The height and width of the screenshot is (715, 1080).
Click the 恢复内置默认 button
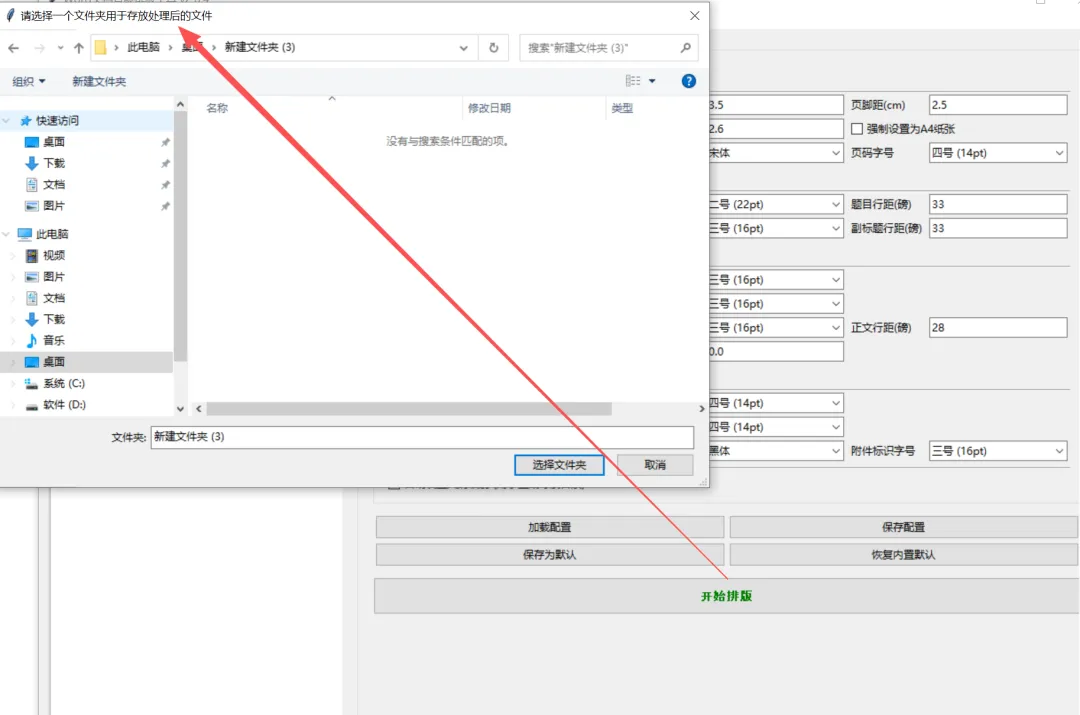pos(904,555)
